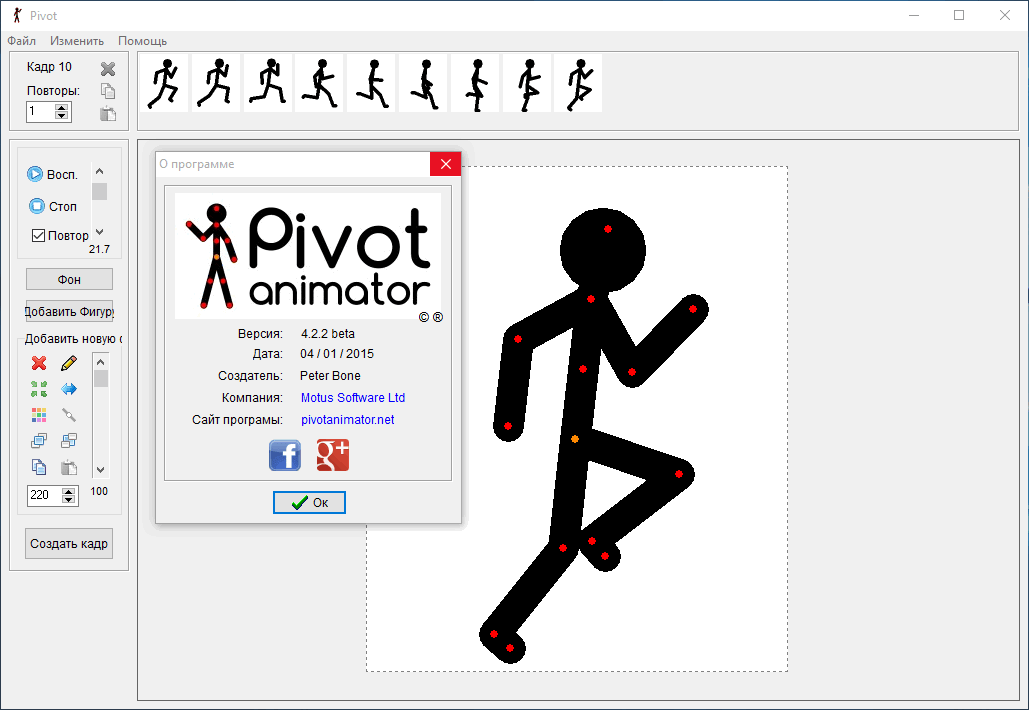Click the Кадр 10 frame label

pos(49,67)
